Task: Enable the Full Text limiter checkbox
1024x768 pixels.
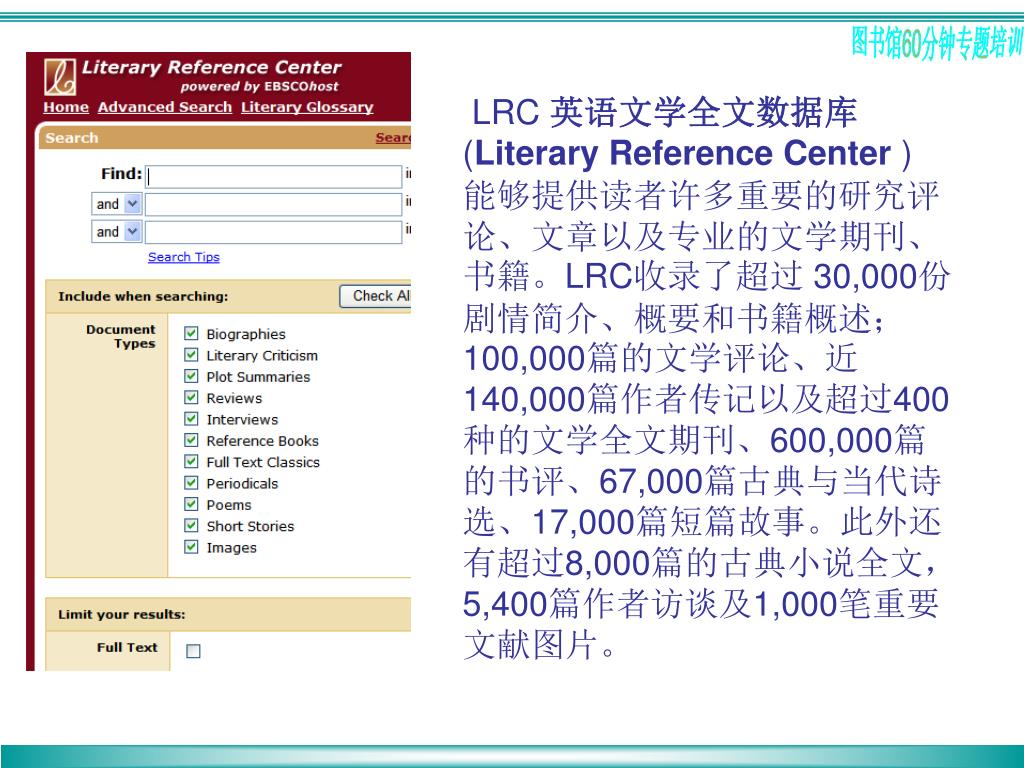Action: point(193,651)
